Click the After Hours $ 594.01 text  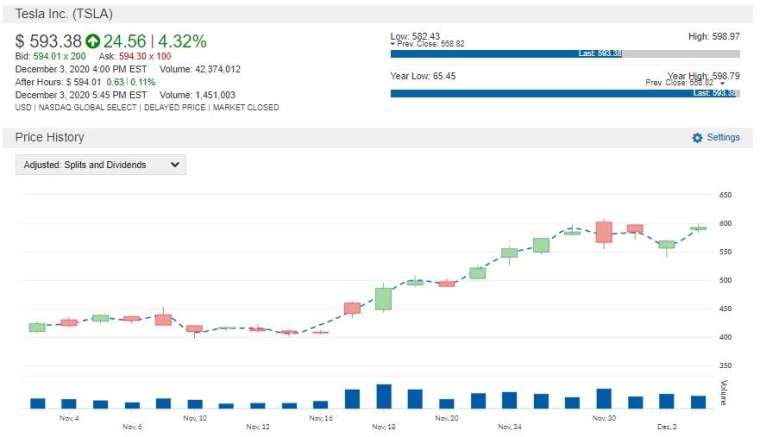click(x=58, y=82)
